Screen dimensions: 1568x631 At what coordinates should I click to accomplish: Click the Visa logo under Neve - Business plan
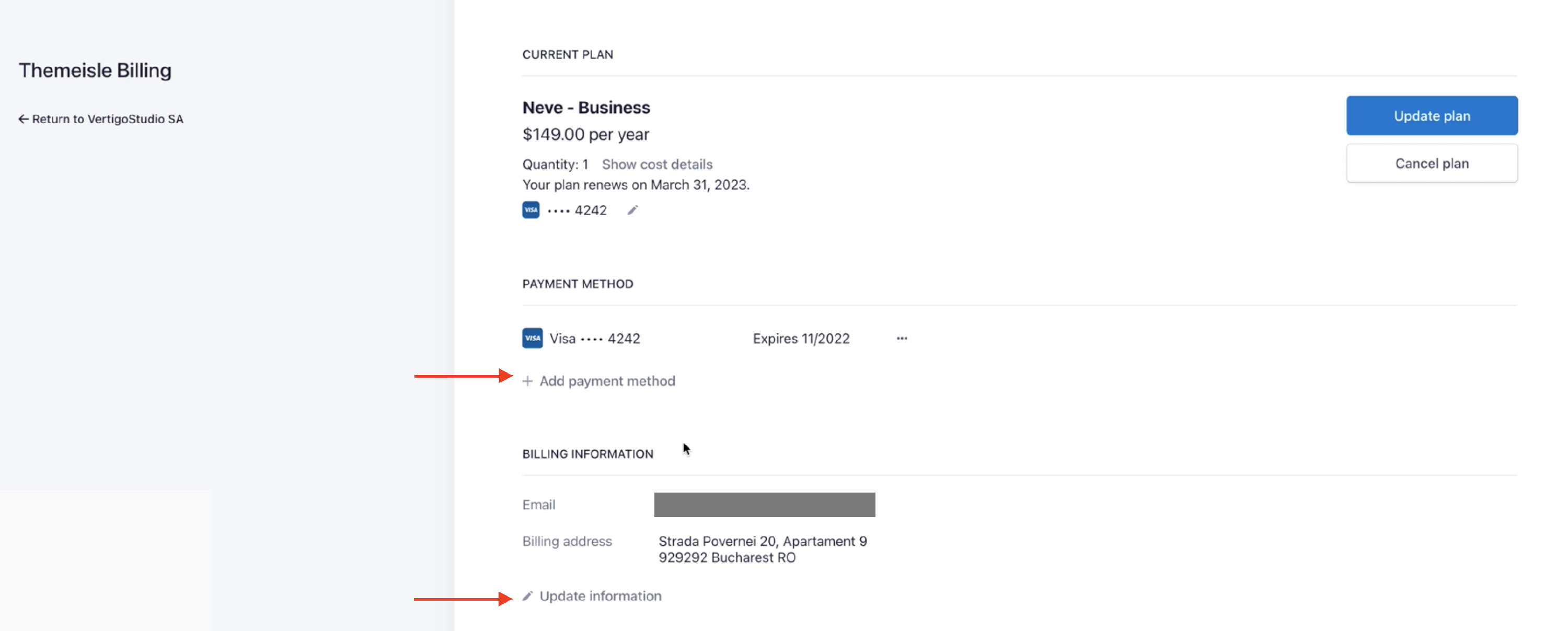(531, 210)
